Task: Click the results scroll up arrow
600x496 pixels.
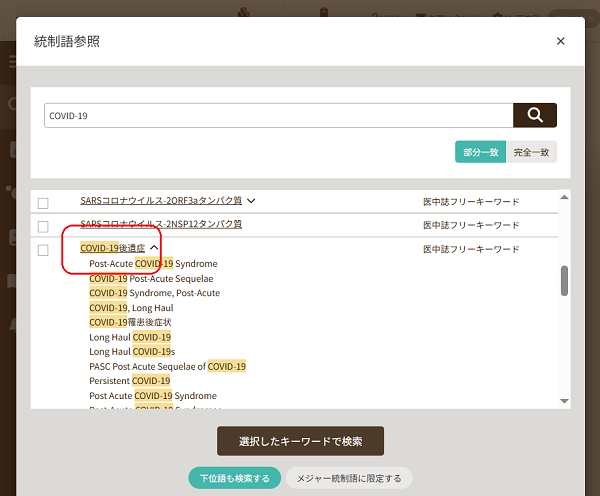Action: (x=564, y=197)
